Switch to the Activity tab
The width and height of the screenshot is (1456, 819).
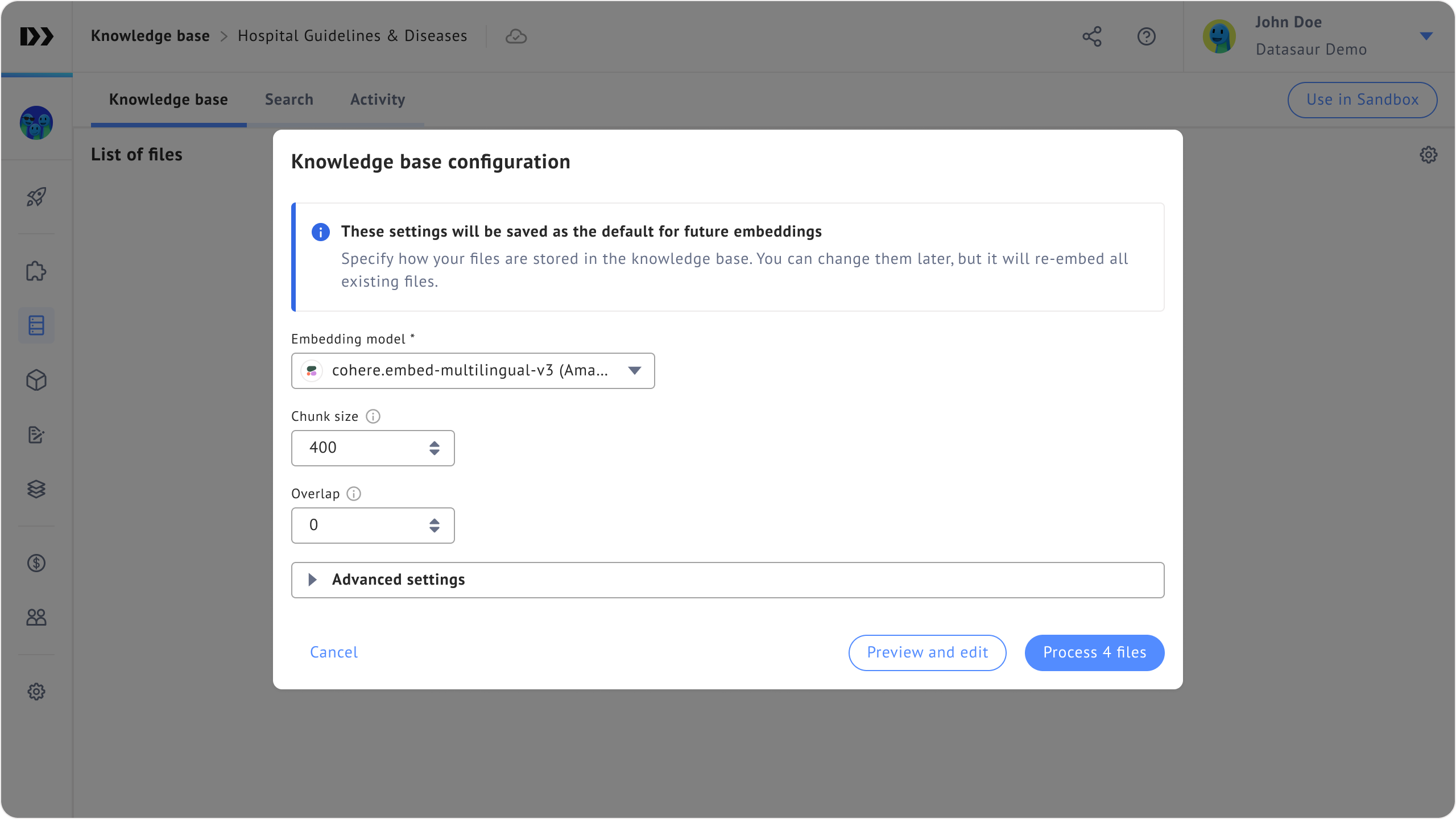pos(378,100)
